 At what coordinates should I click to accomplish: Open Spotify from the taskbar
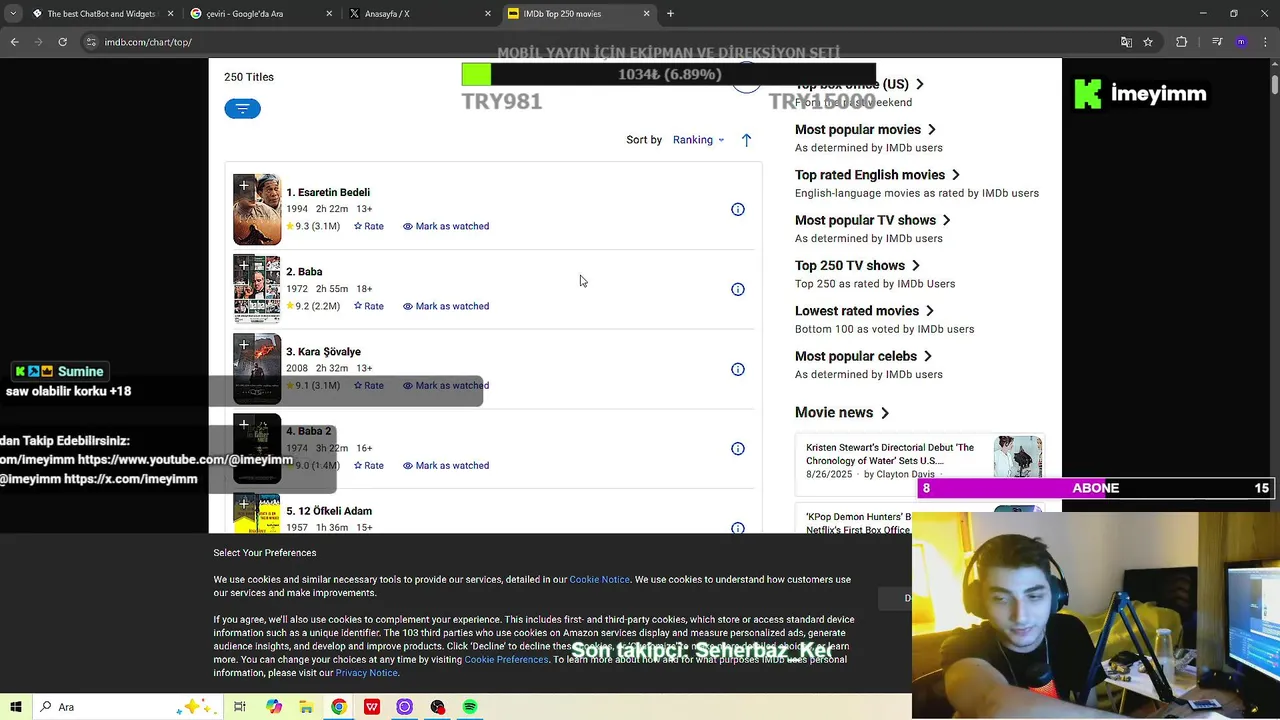tap(470, 707)
